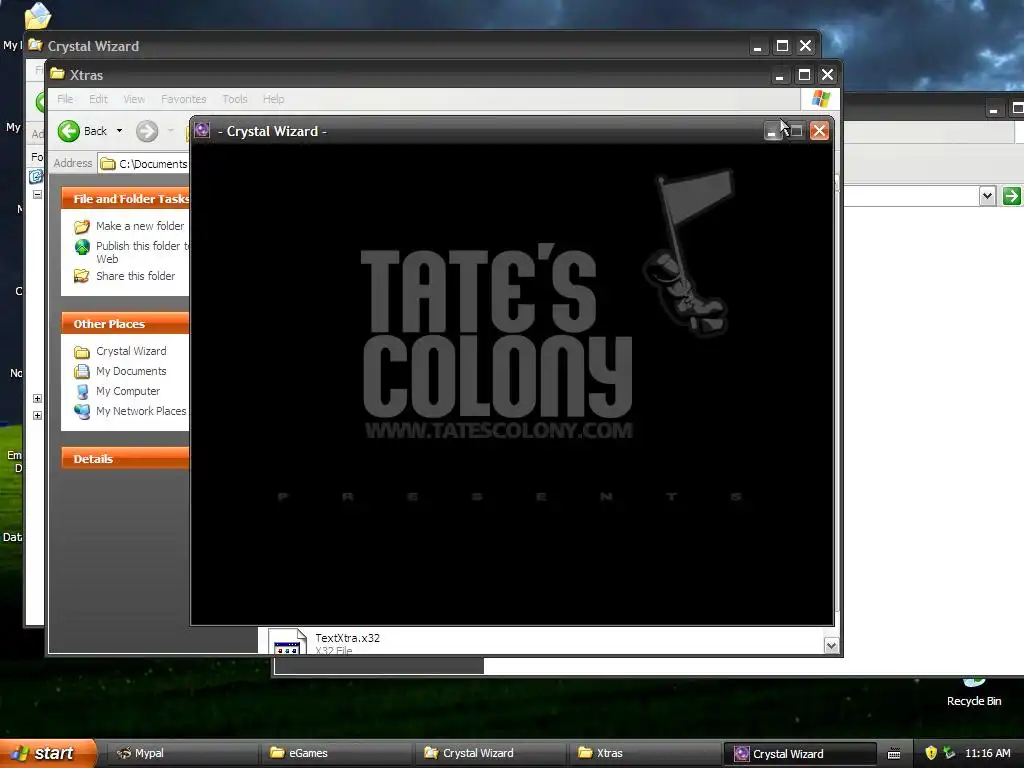Click the My Network Places icon
The image size is (1024, 768).
click(82, 411)
